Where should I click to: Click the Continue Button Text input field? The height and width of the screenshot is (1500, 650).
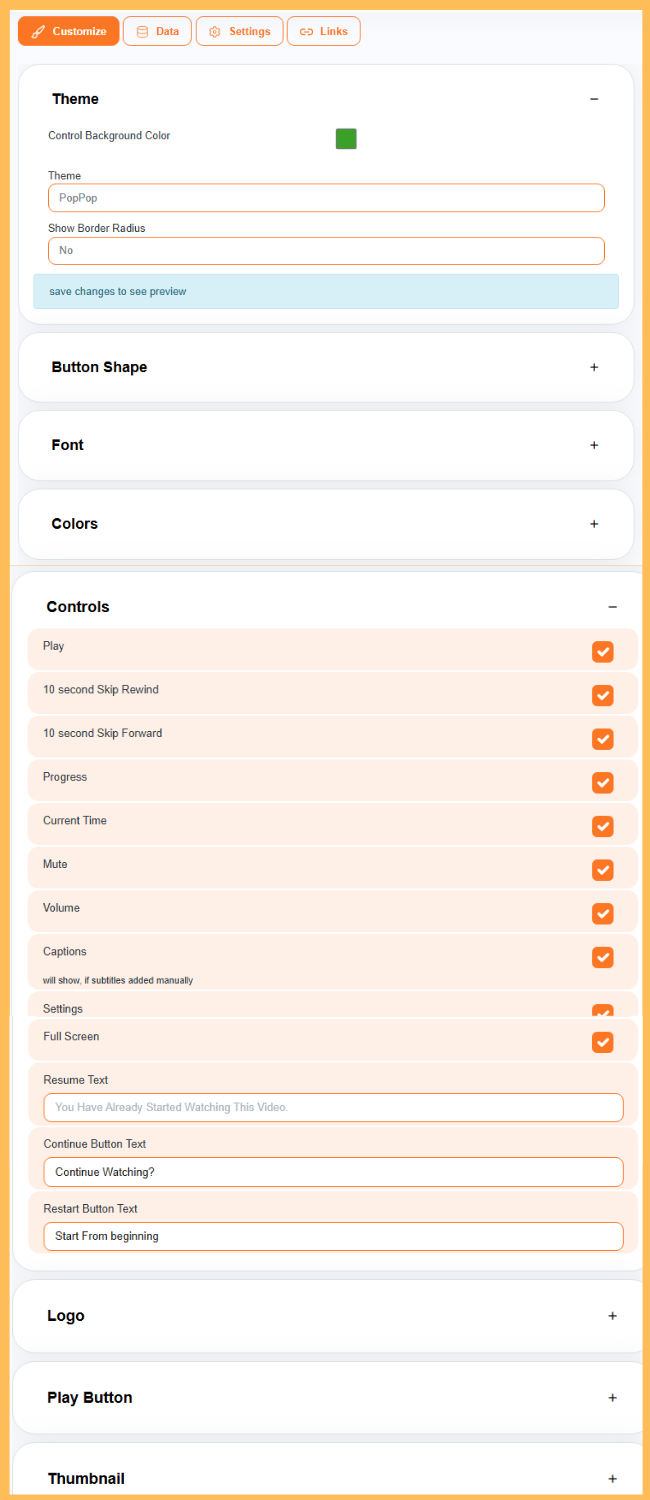tap(333, 1172)
